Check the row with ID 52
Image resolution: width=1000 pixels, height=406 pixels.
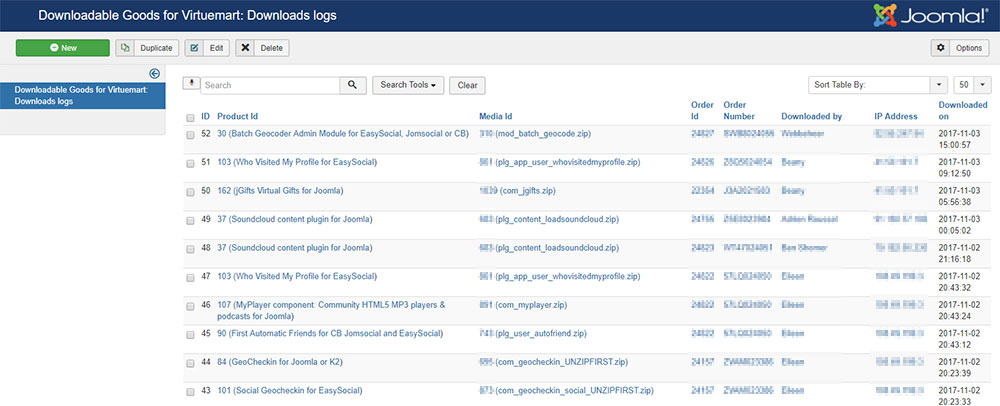190,135
